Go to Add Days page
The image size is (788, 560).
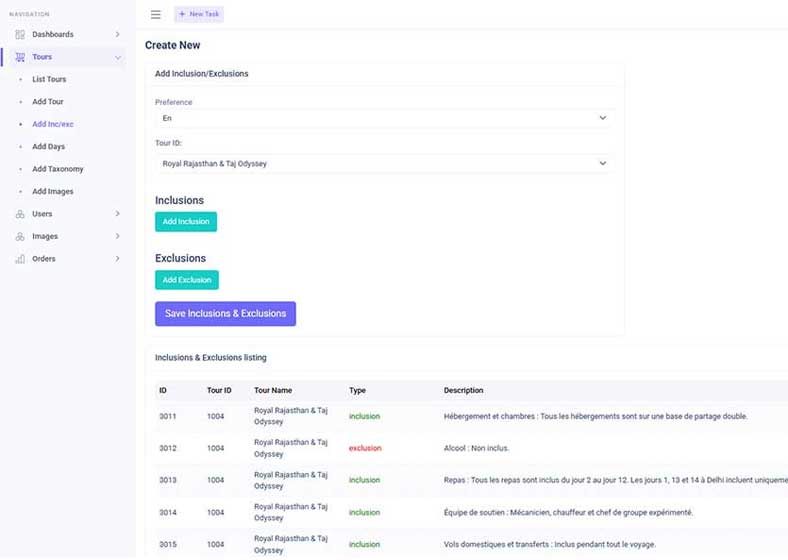coord(48,147)
